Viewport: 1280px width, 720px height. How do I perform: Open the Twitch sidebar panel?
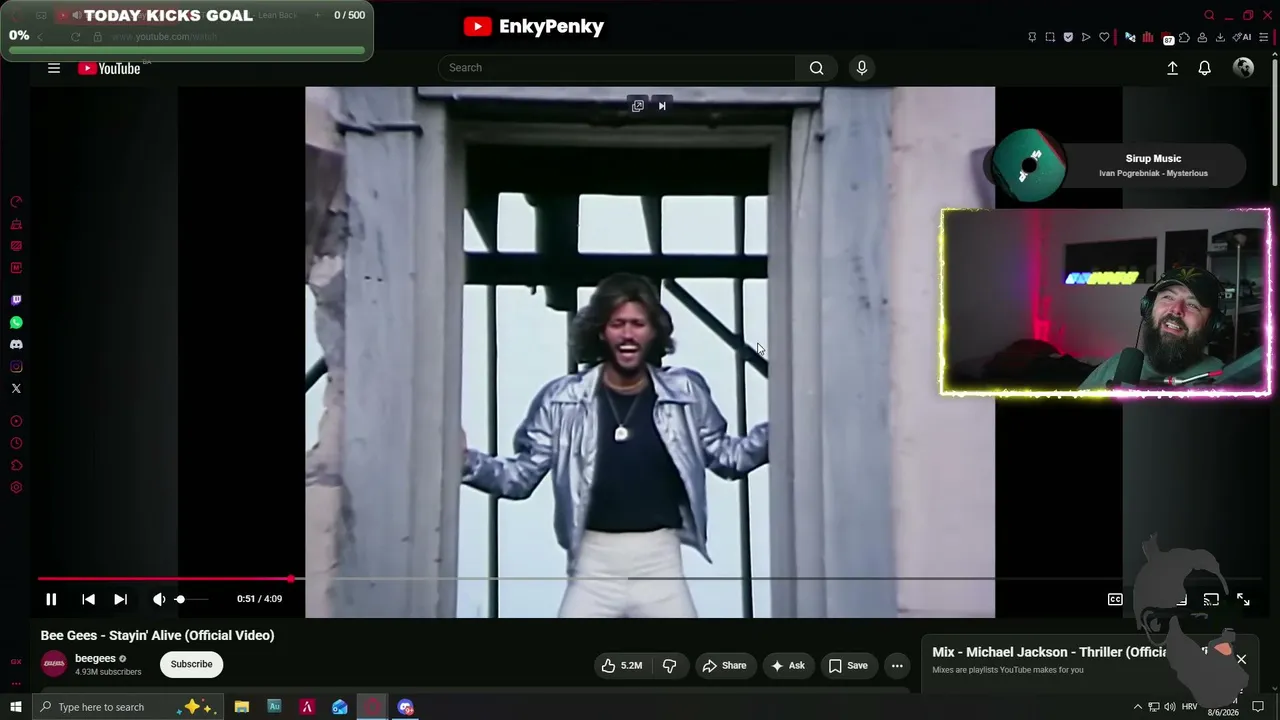coord(16,300)
